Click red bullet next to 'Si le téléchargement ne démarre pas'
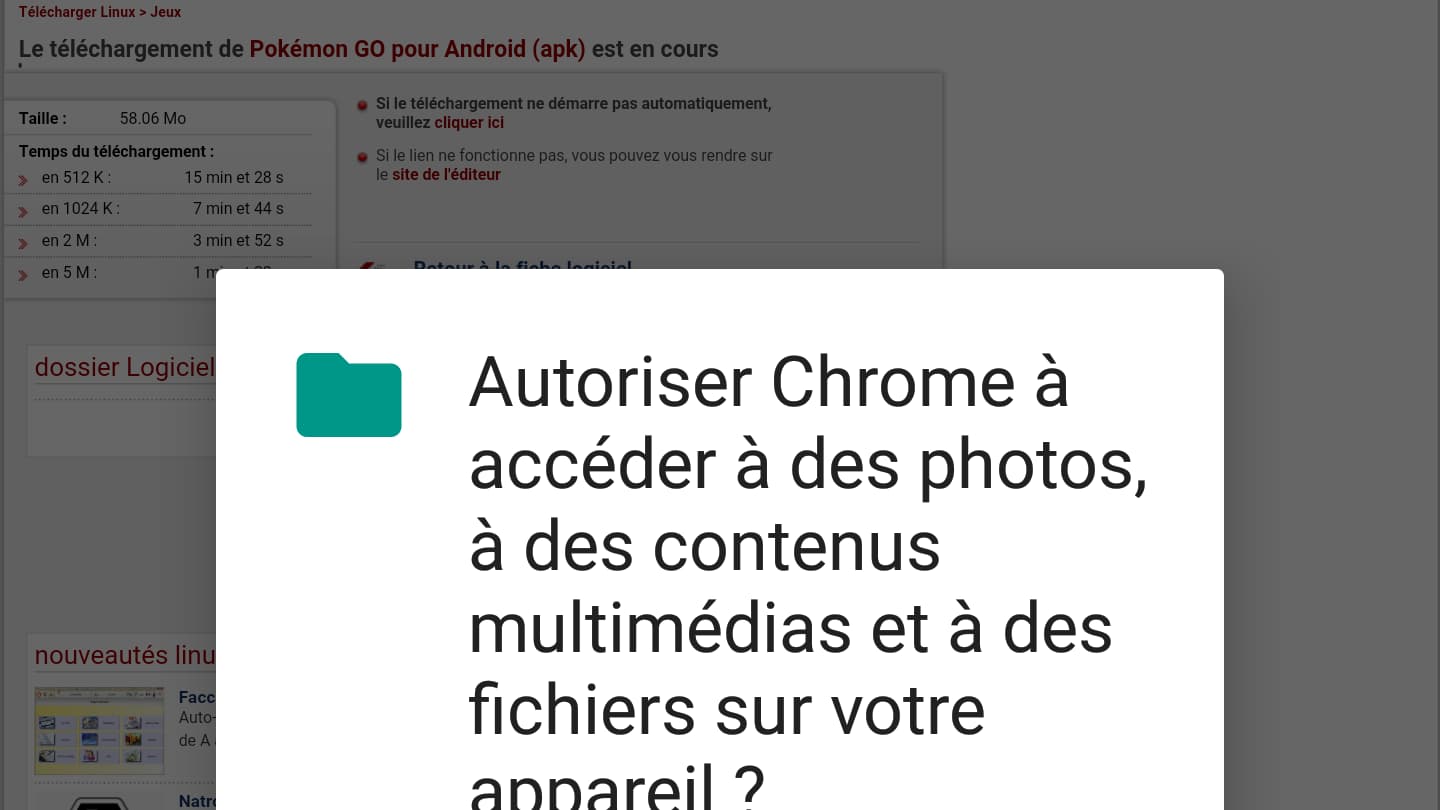The image size is (1440, 810). point(363,105)
